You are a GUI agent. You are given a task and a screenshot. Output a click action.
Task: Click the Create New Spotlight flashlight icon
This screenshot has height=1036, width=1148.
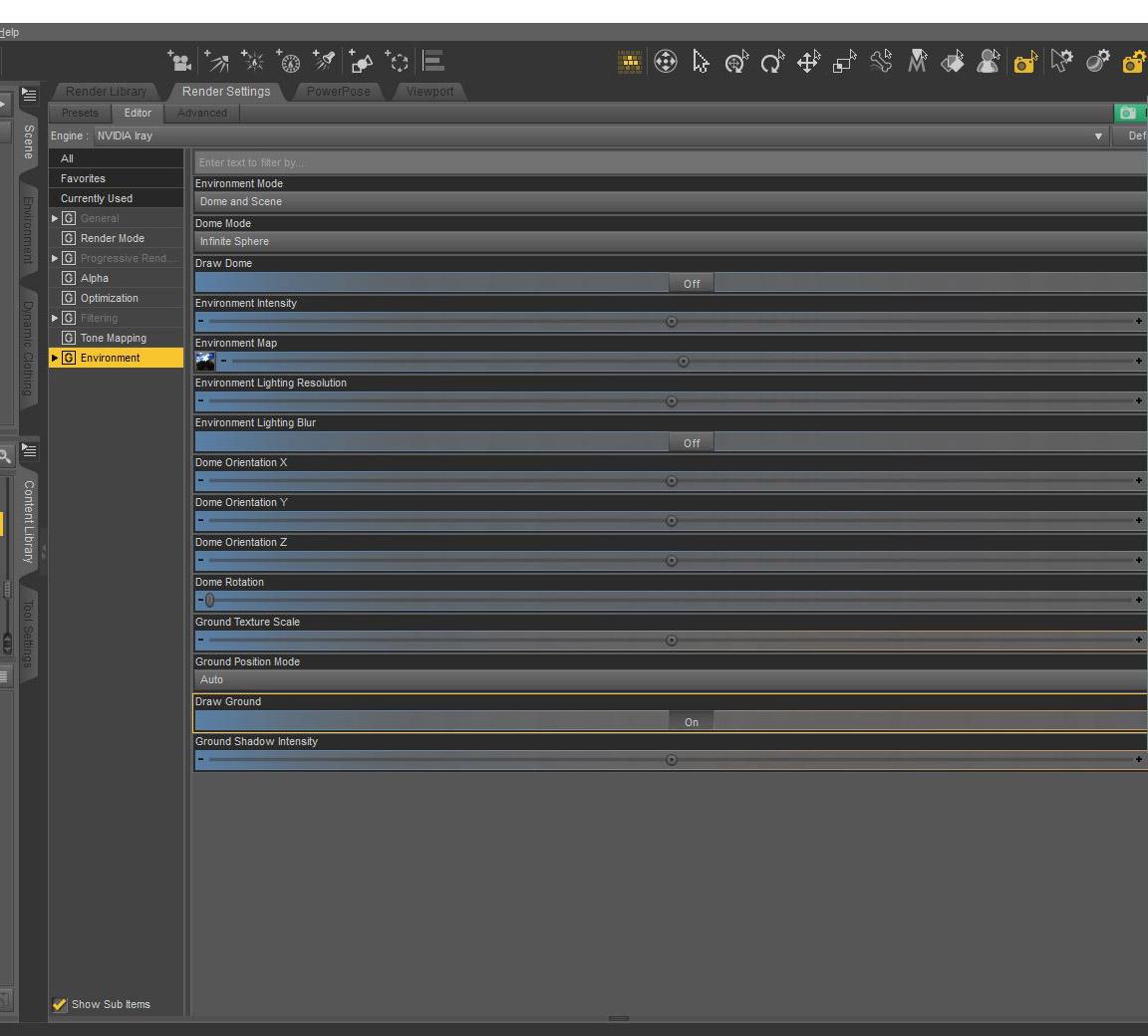click(324, 62)
